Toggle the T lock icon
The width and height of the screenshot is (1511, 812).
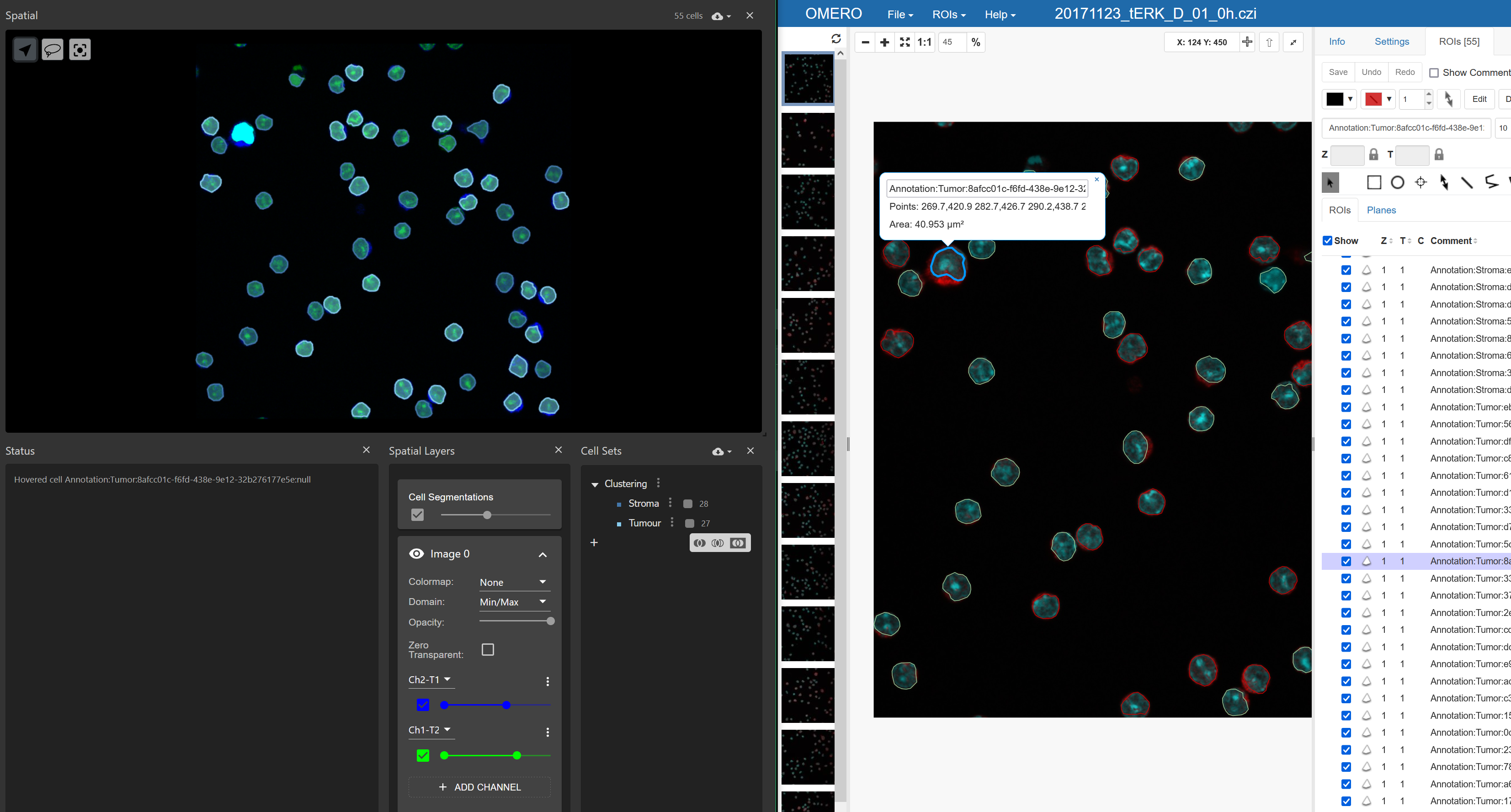pos(1439,155)
